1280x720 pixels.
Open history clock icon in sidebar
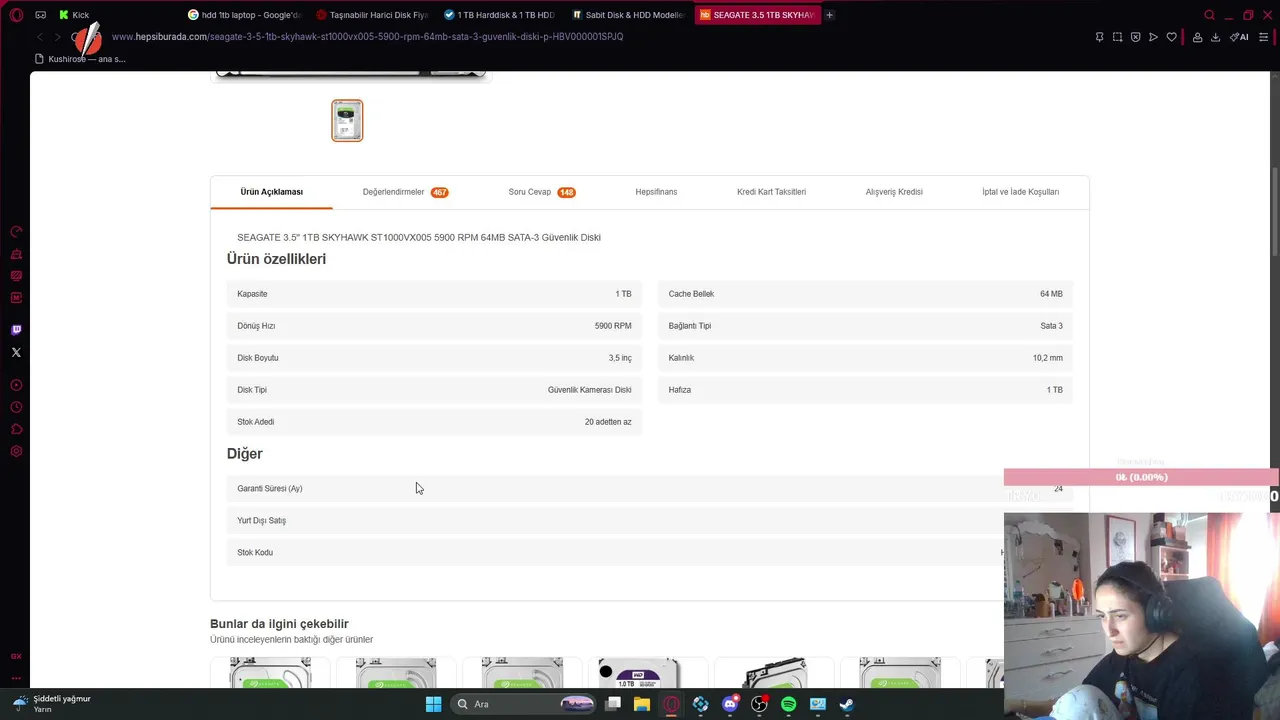[x=16, y=407]
